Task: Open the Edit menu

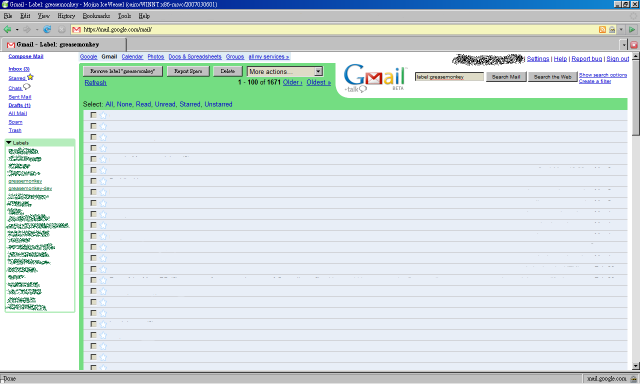Action: coord(25,16)
